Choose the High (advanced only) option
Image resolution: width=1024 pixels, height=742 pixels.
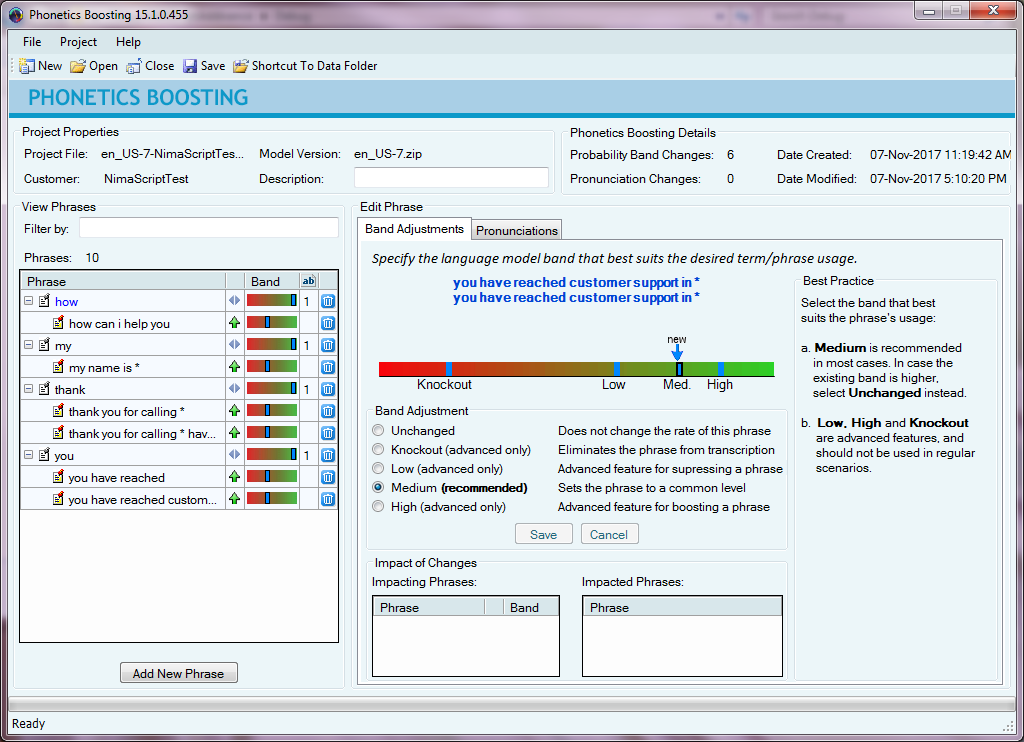[378, 507]
